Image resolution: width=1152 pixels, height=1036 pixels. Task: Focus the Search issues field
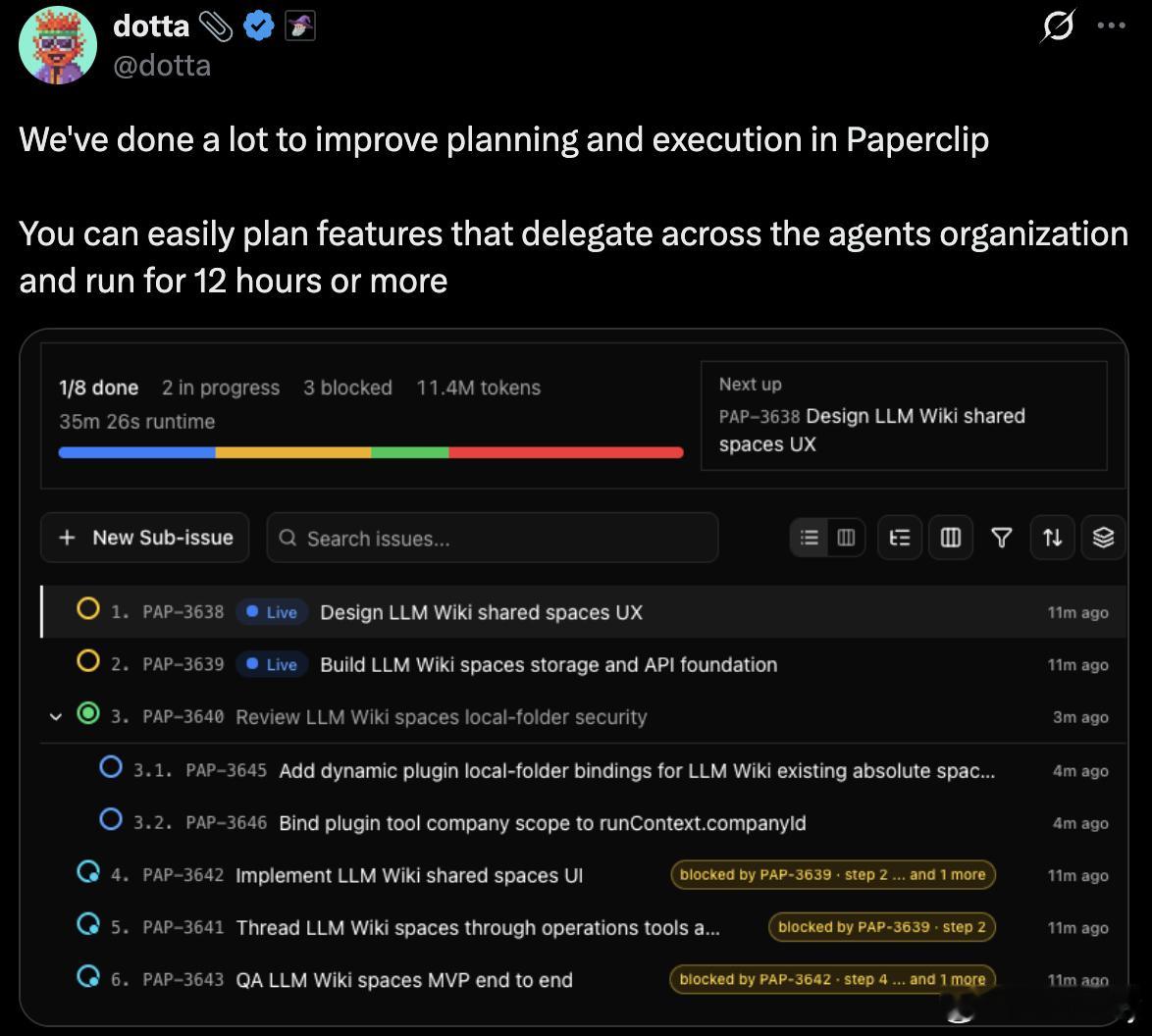(x=493, y=538)
